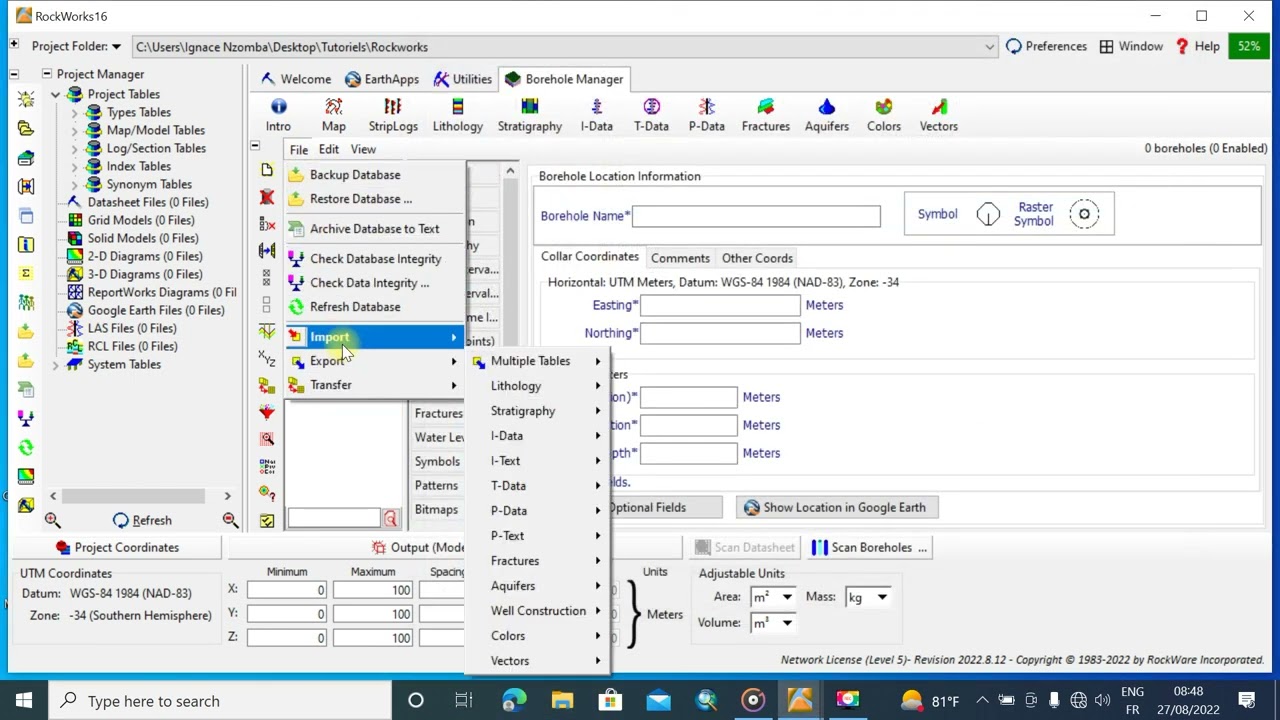
Task: Select Backup Database menu item
Action: (x=375, y=175)
